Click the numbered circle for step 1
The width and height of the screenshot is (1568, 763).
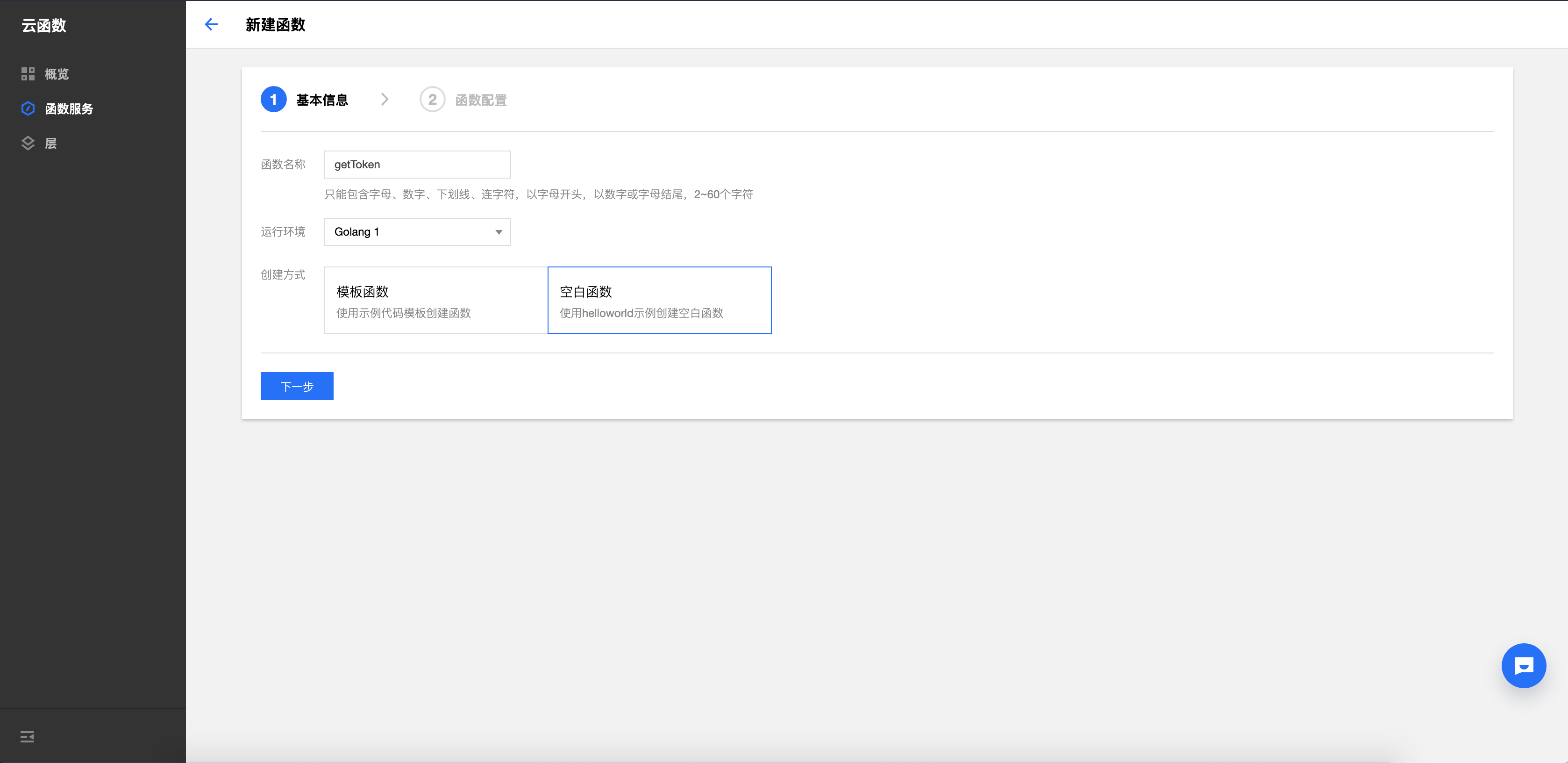[274, 99]
